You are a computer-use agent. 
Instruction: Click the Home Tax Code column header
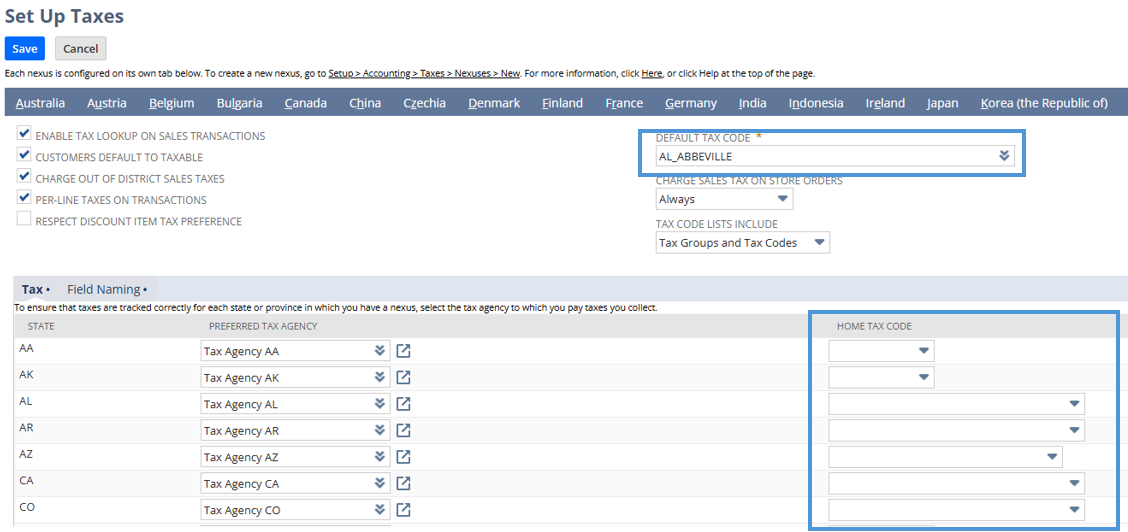coord(874,326)
